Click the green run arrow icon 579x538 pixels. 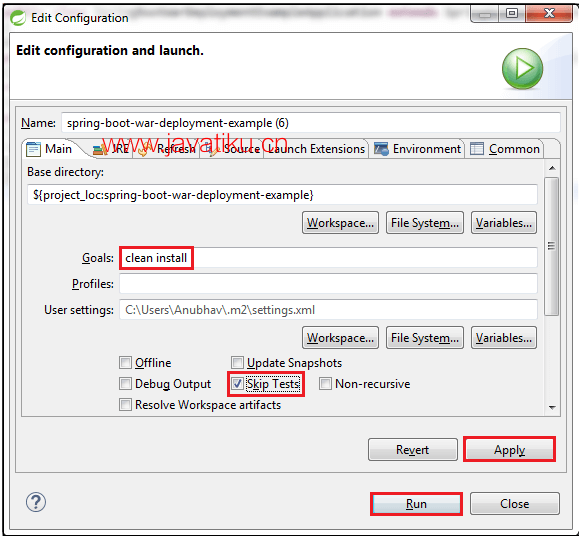523,69
